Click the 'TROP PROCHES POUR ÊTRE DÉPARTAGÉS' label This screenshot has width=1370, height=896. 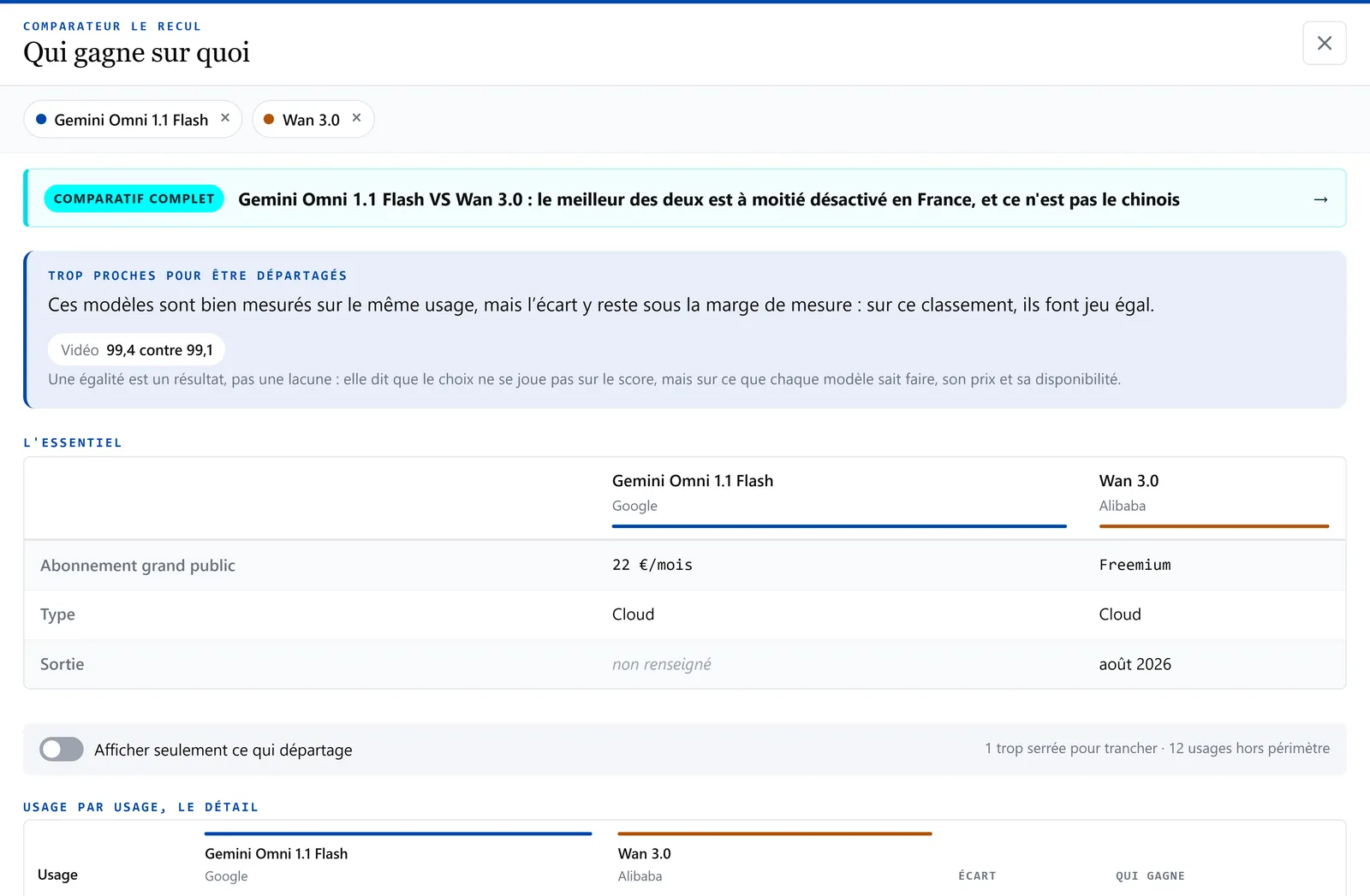pyautogui.click(x=198, y=276)
